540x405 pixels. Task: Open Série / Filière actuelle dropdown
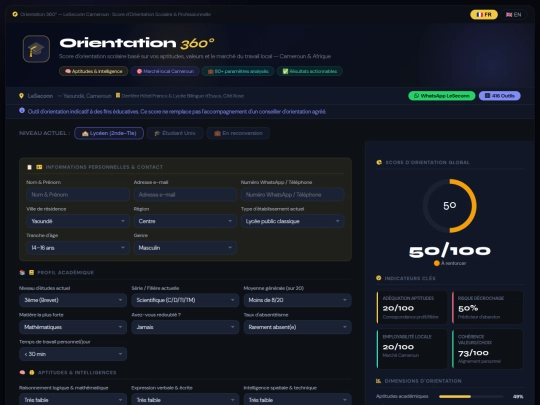point(185,300)
